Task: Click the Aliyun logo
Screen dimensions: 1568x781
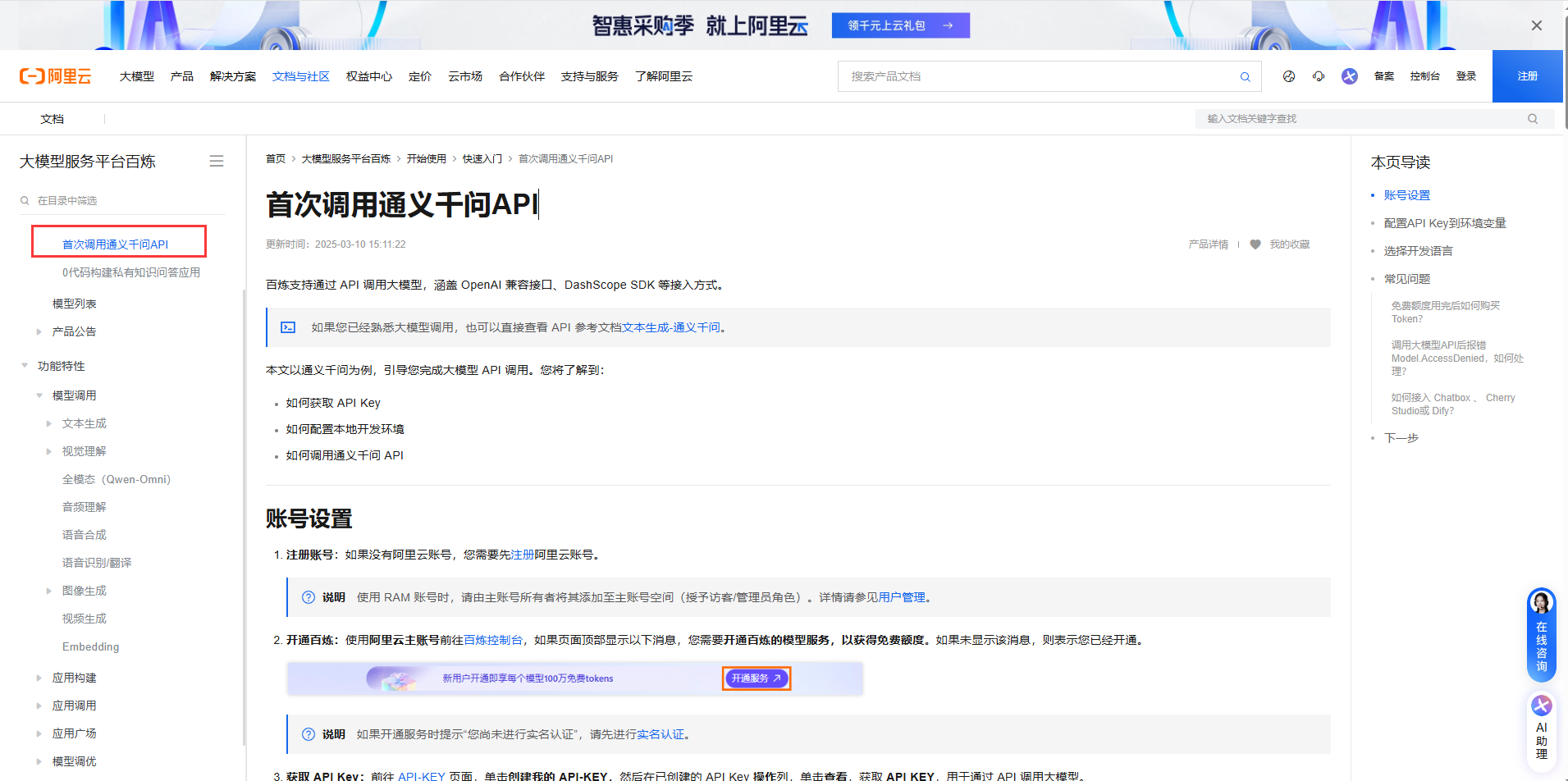Action: pyautogui.click(x=55, y=76)
